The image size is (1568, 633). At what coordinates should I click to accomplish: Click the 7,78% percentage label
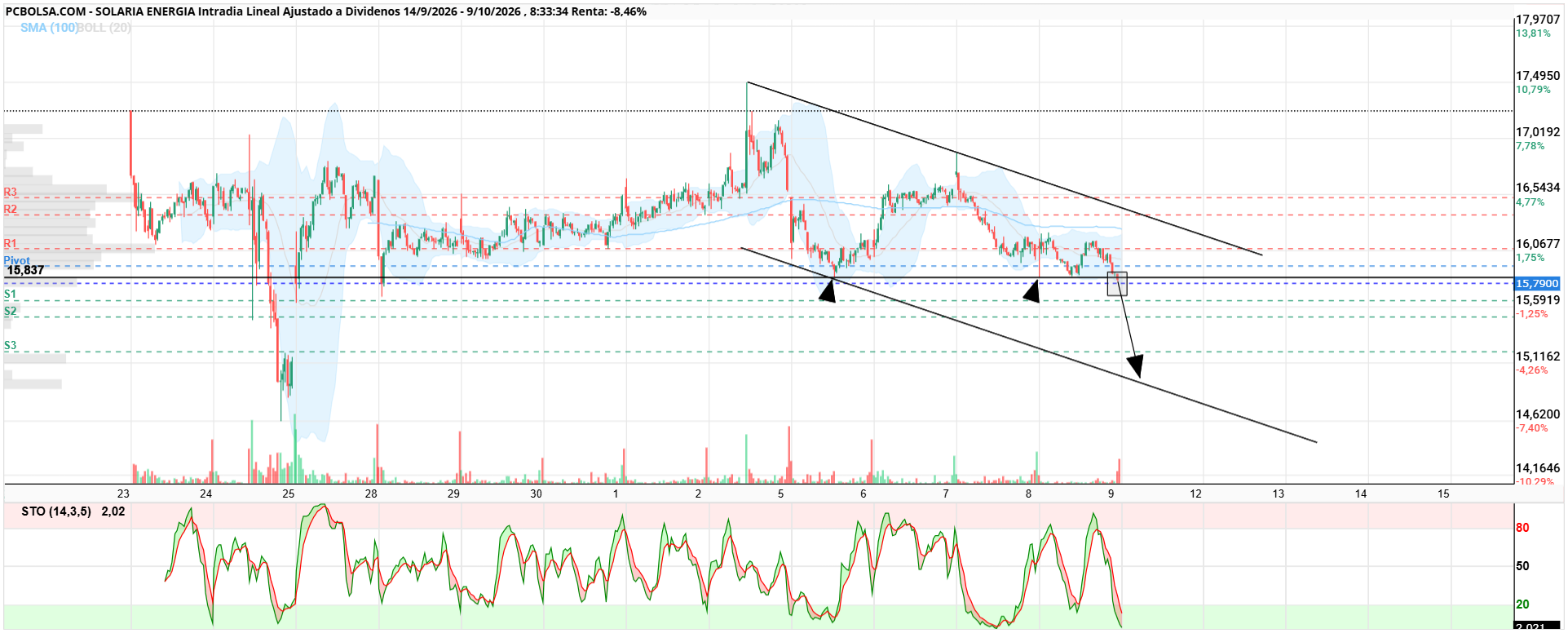coord(1530,146)
